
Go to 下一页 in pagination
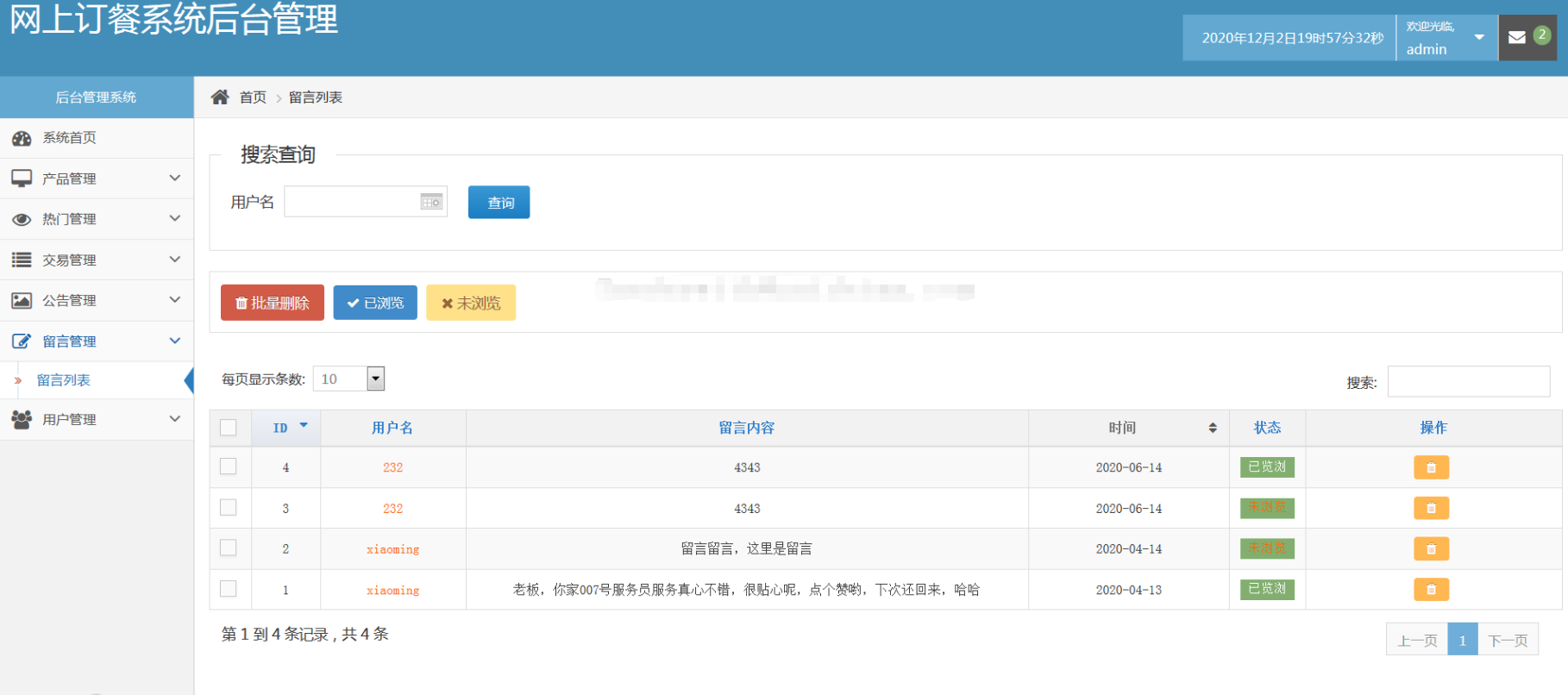point(1508,640)
